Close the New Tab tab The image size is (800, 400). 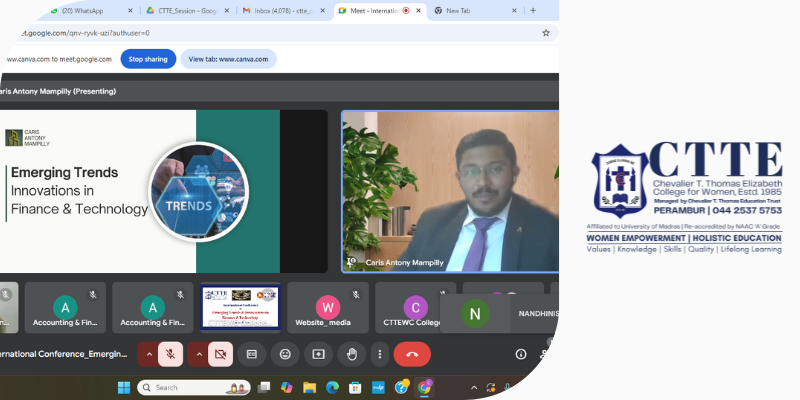coord(514,10)
